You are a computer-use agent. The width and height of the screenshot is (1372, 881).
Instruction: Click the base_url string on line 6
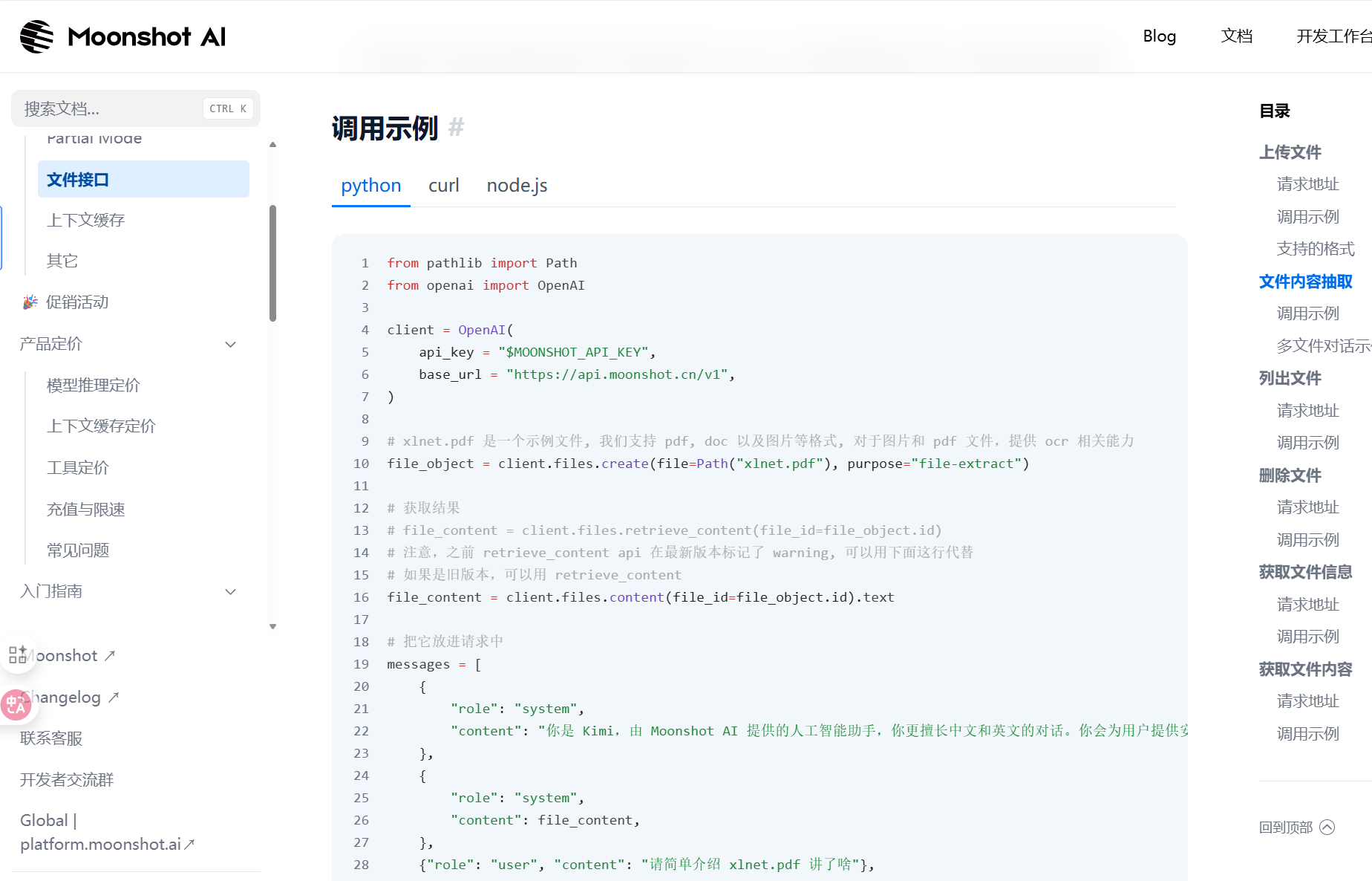[618, 374]
